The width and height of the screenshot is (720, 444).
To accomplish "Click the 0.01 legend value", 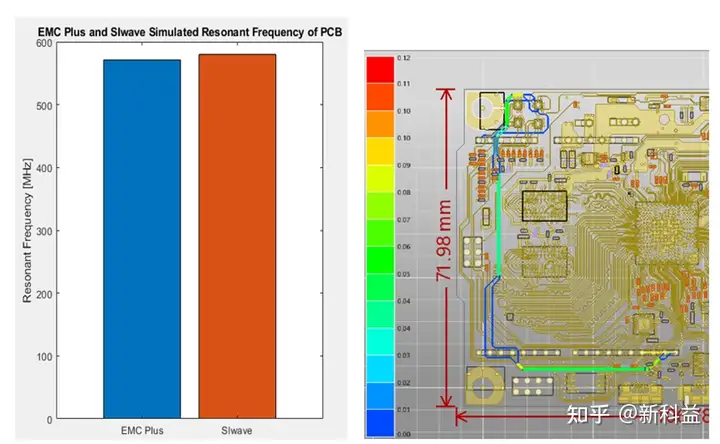I will pos(404,410).
